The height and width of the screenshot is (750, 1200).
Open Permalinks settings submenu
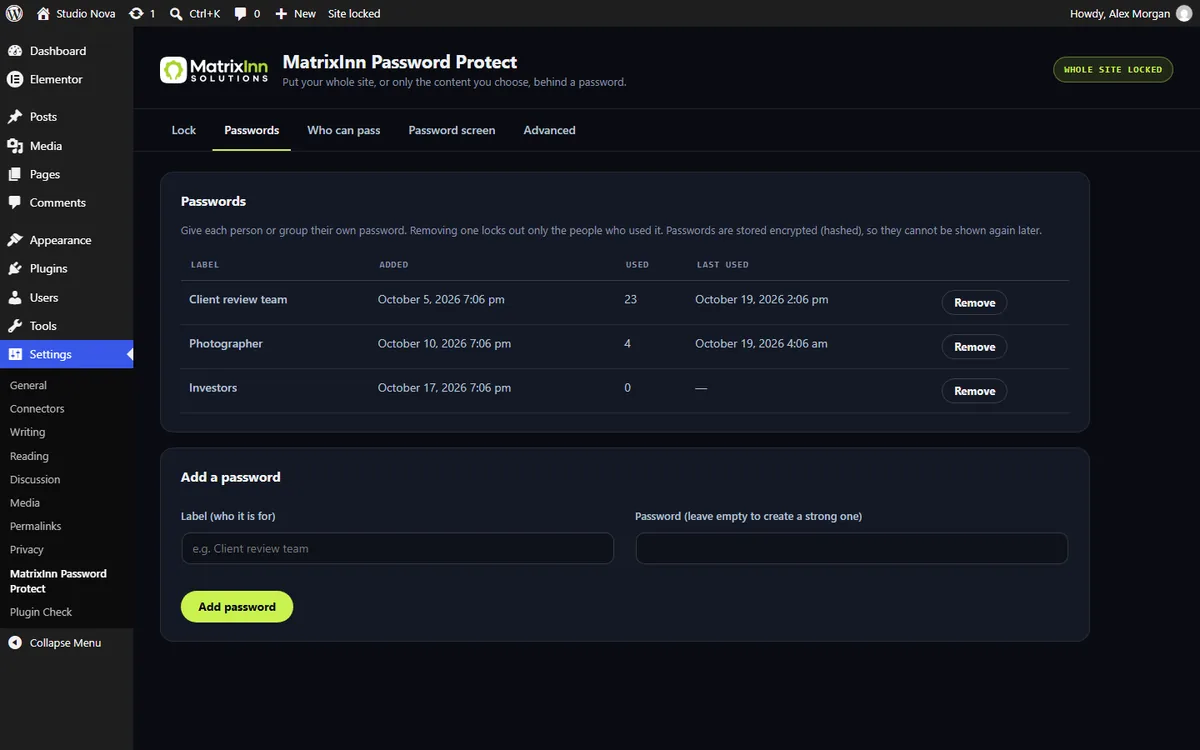(x=36, y=526)
